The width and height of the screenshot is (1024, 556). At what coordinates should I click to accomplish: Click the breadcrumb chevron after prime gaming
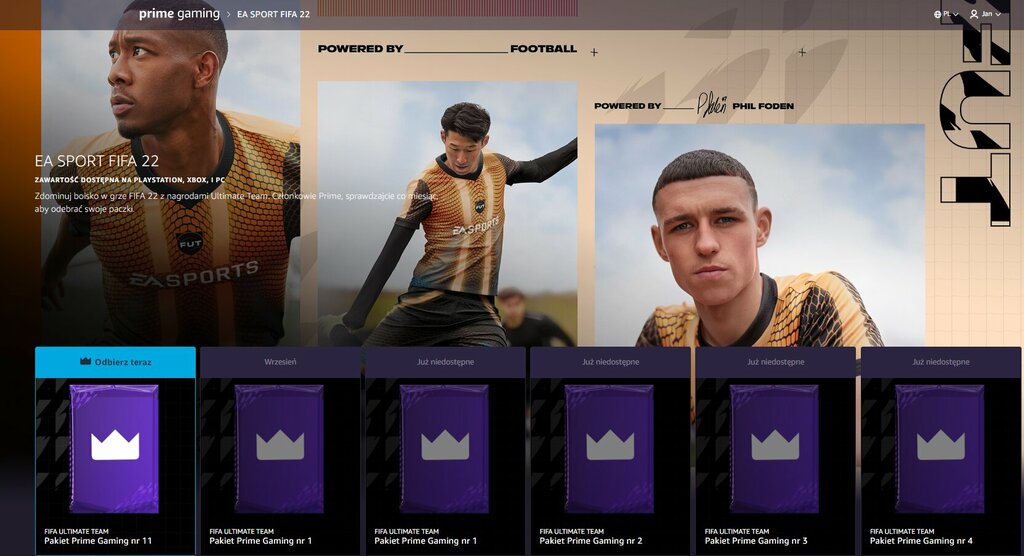pyautogui.click(x=229, y=14)
